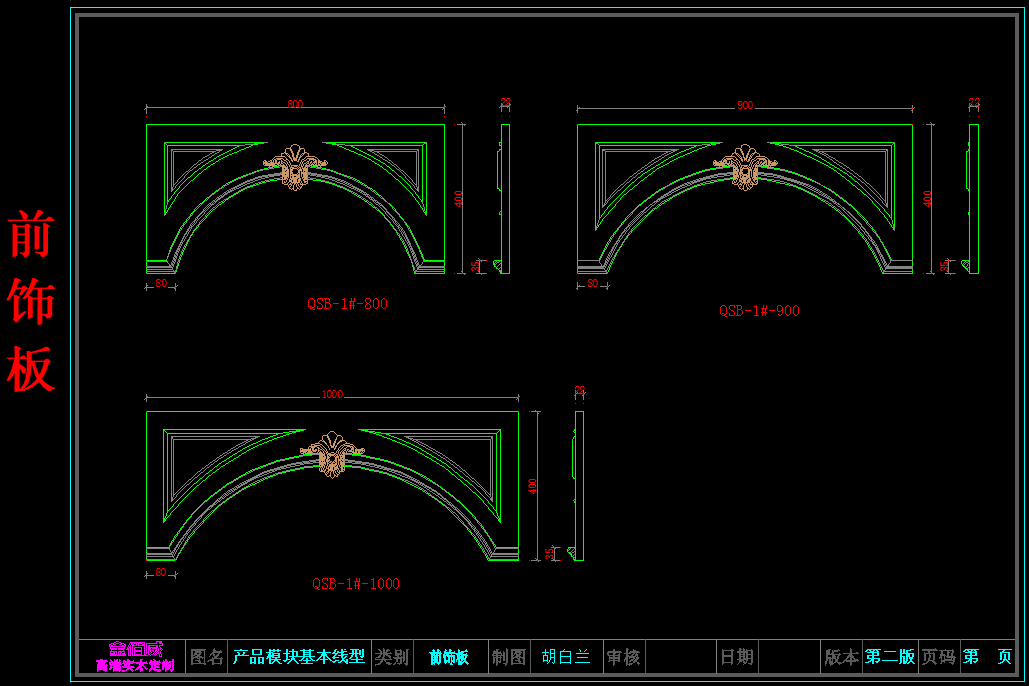
Task: Click the 900 width dimension text
Action: (745, 106)
